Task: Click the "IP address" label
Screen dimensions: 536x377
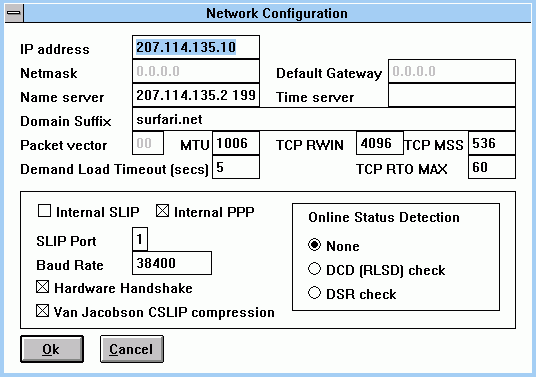Action: 55,50
